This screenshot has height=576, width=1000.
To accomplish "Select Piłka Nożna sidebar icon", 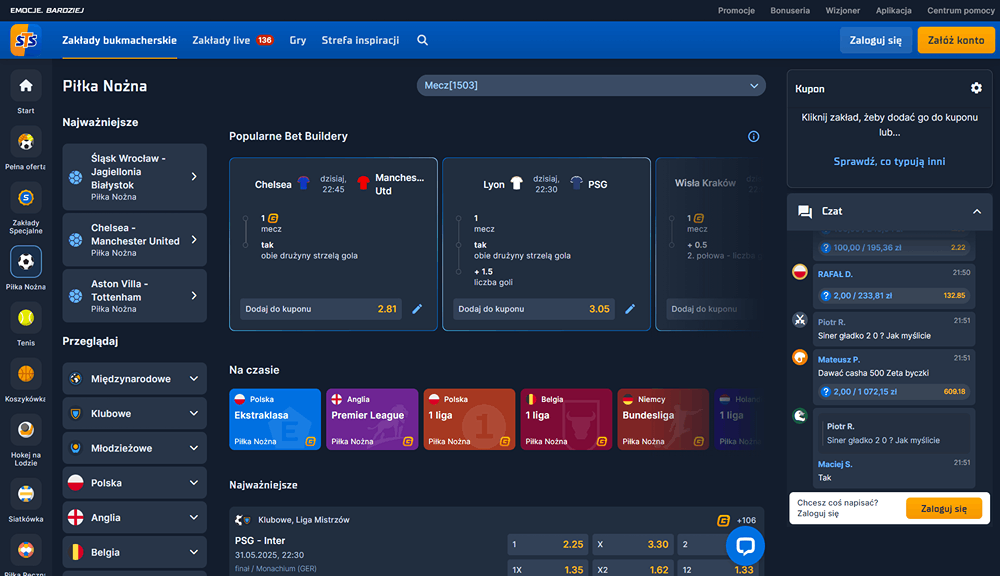I will [26, 262].
